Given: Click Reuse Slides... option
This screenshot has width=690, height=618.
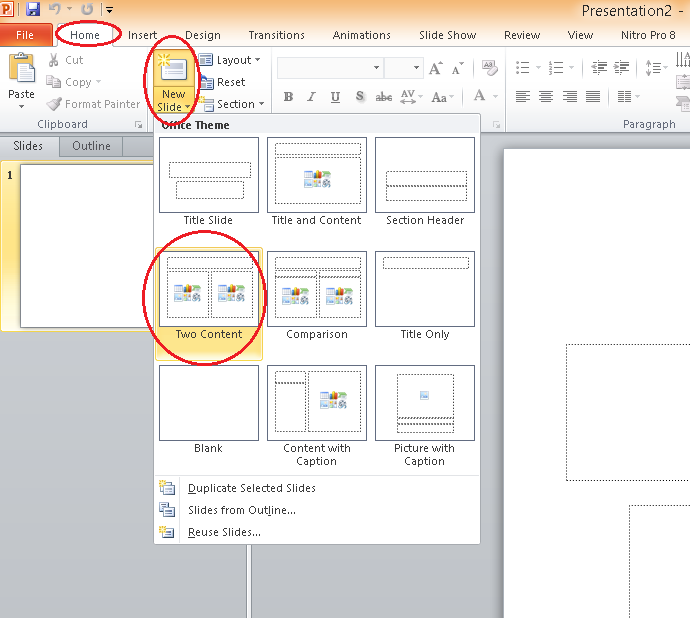Looking at the screenshot, I should [x=224, y=532].
